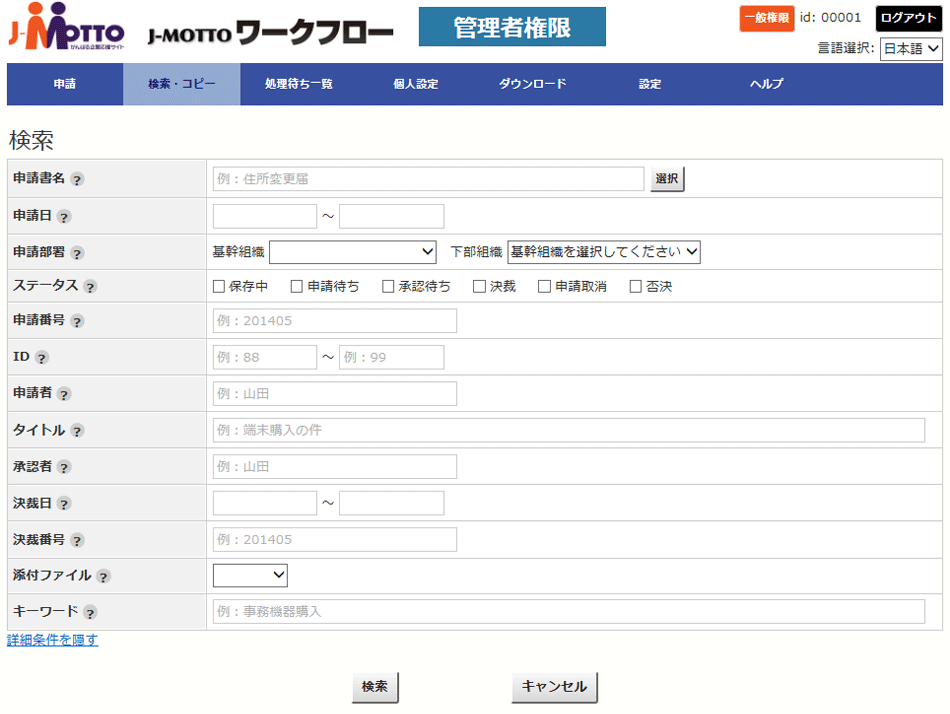Open the ダウンロード menu item
950x714 pixels.
coord(532,84)
